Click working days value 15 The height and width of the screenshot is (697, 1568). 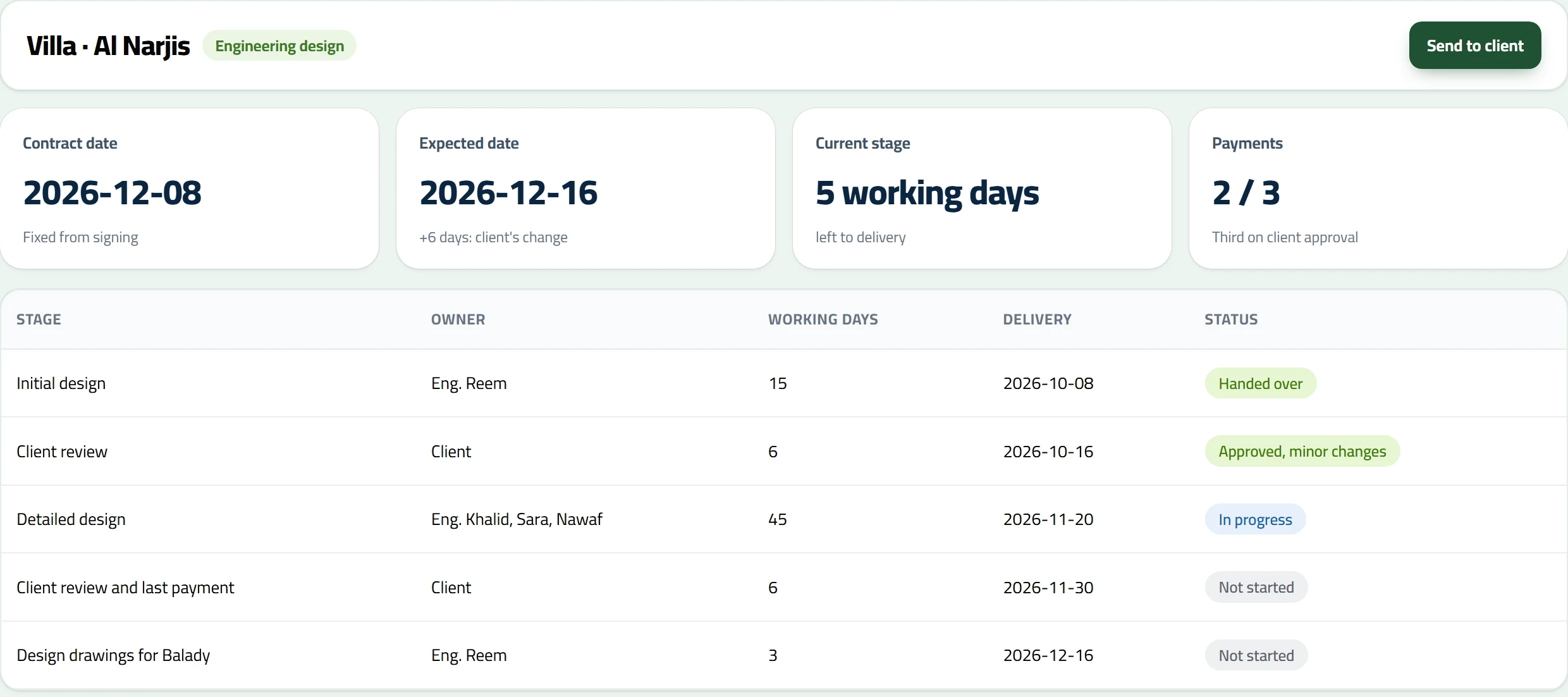[777, 383]
